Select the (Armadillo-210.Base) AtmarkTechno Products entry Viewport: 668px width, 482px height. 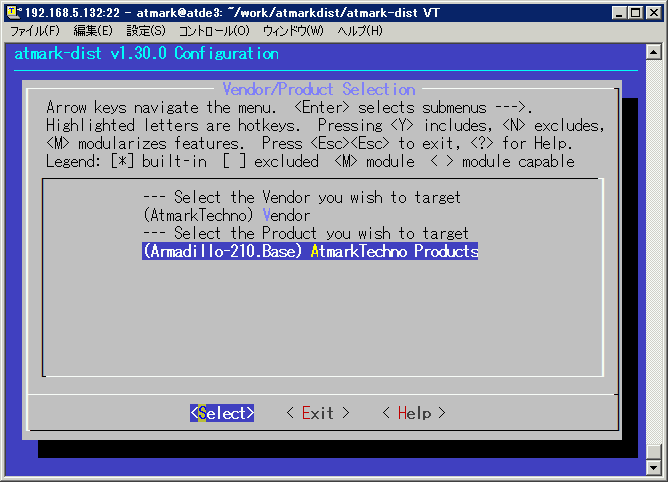point(310,251)
